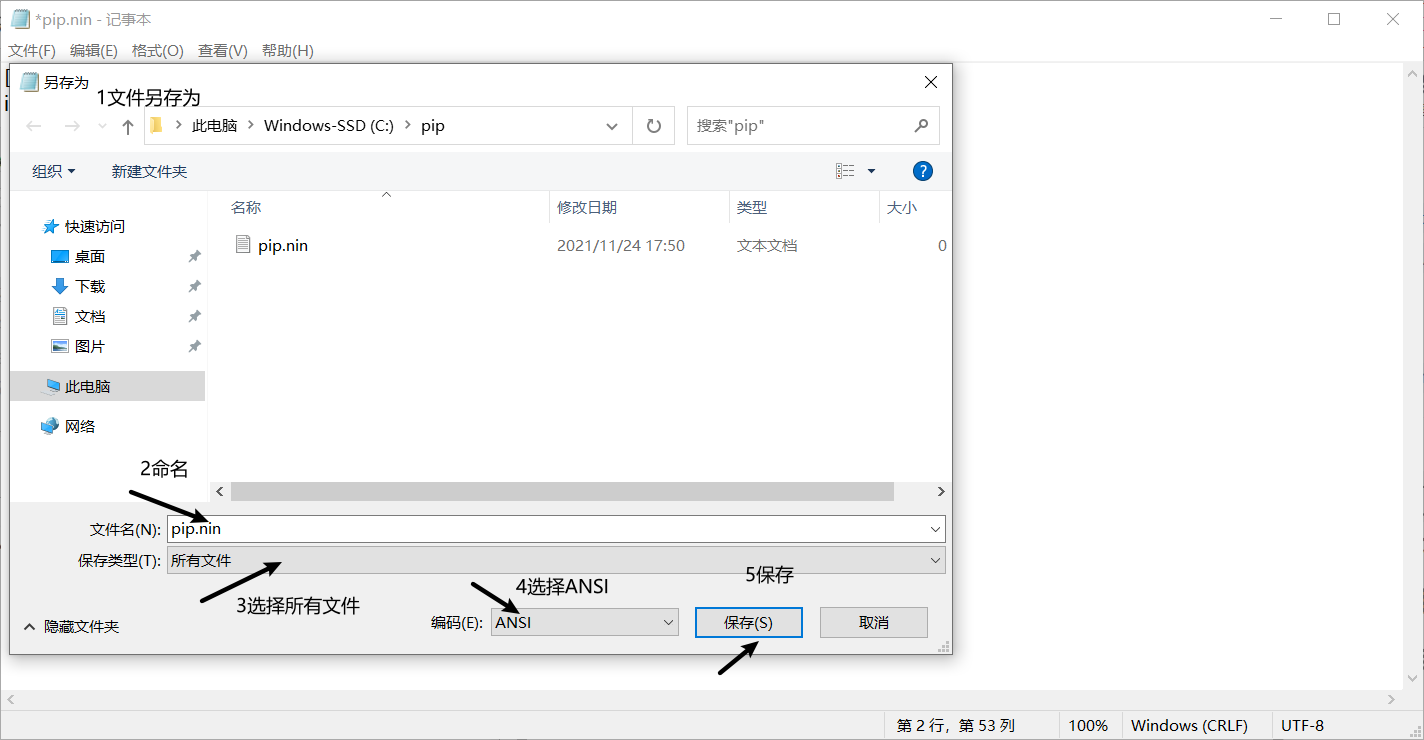Viewport: 1424px width, 740px height.
Task: Click the Up one level arrow
Action: point(128,126)
